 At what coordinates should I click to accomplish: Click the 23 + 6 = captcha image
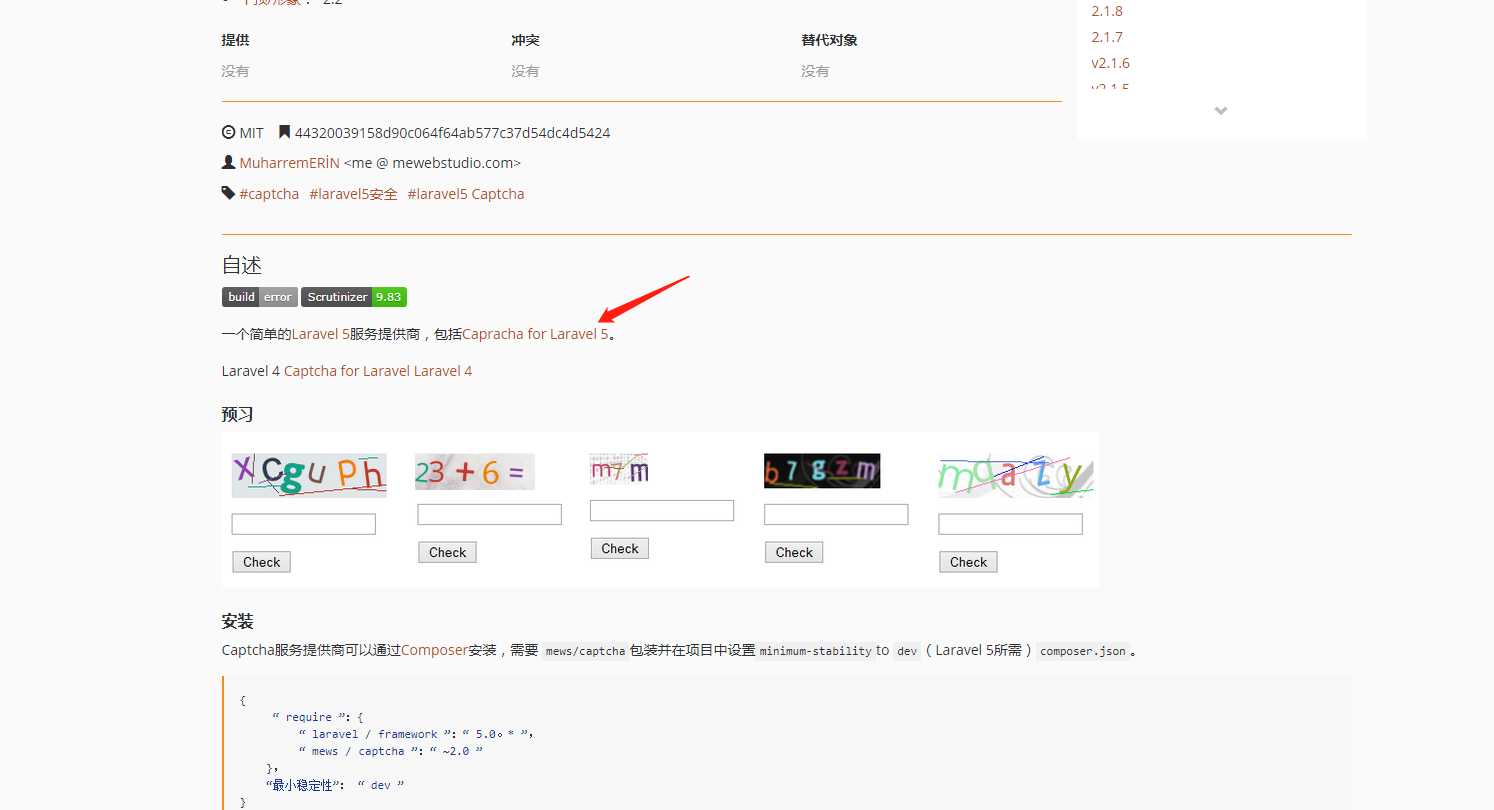point(475,472)
